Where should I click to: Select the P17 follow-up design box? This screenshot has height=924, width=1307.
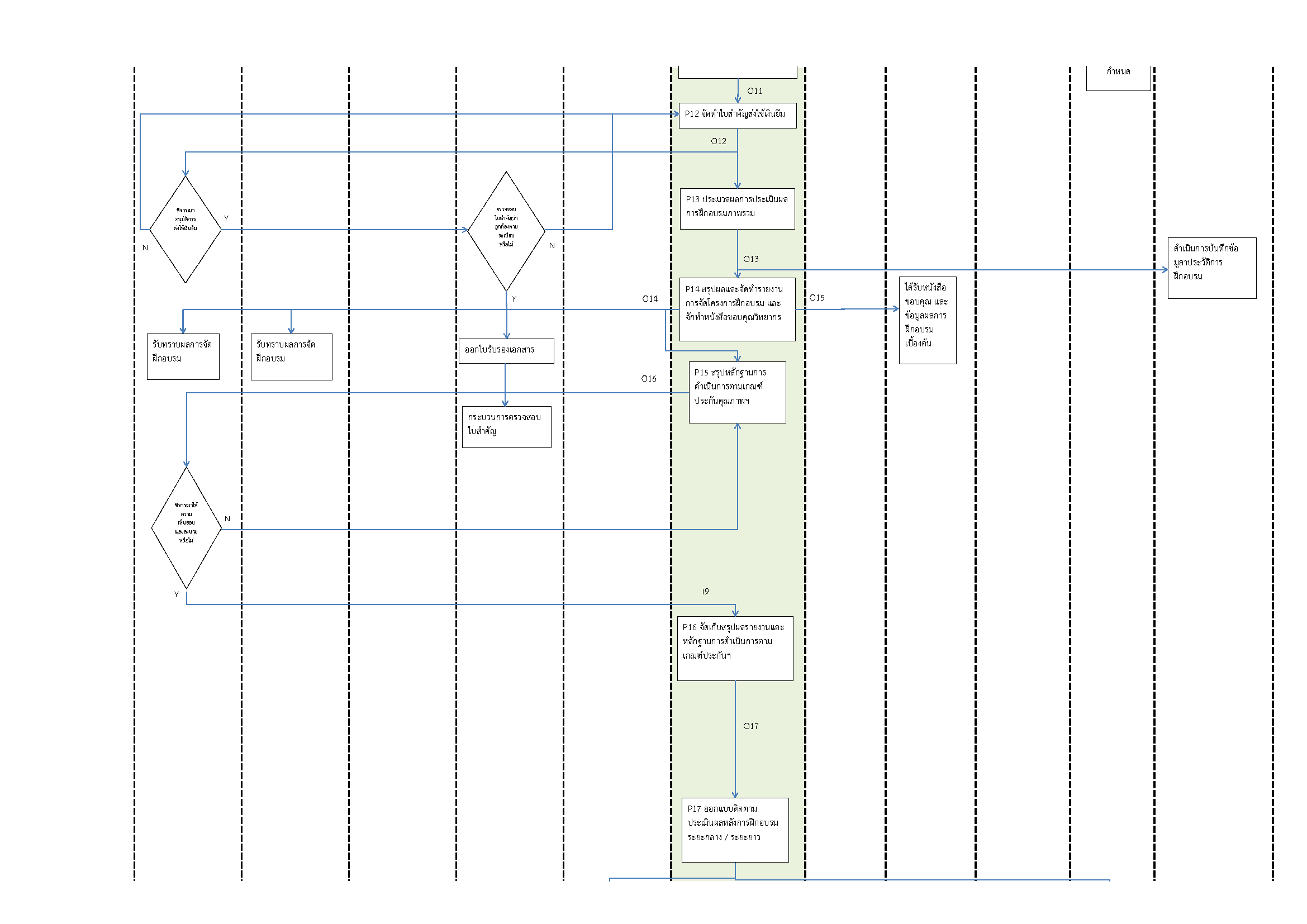point(735,830)
